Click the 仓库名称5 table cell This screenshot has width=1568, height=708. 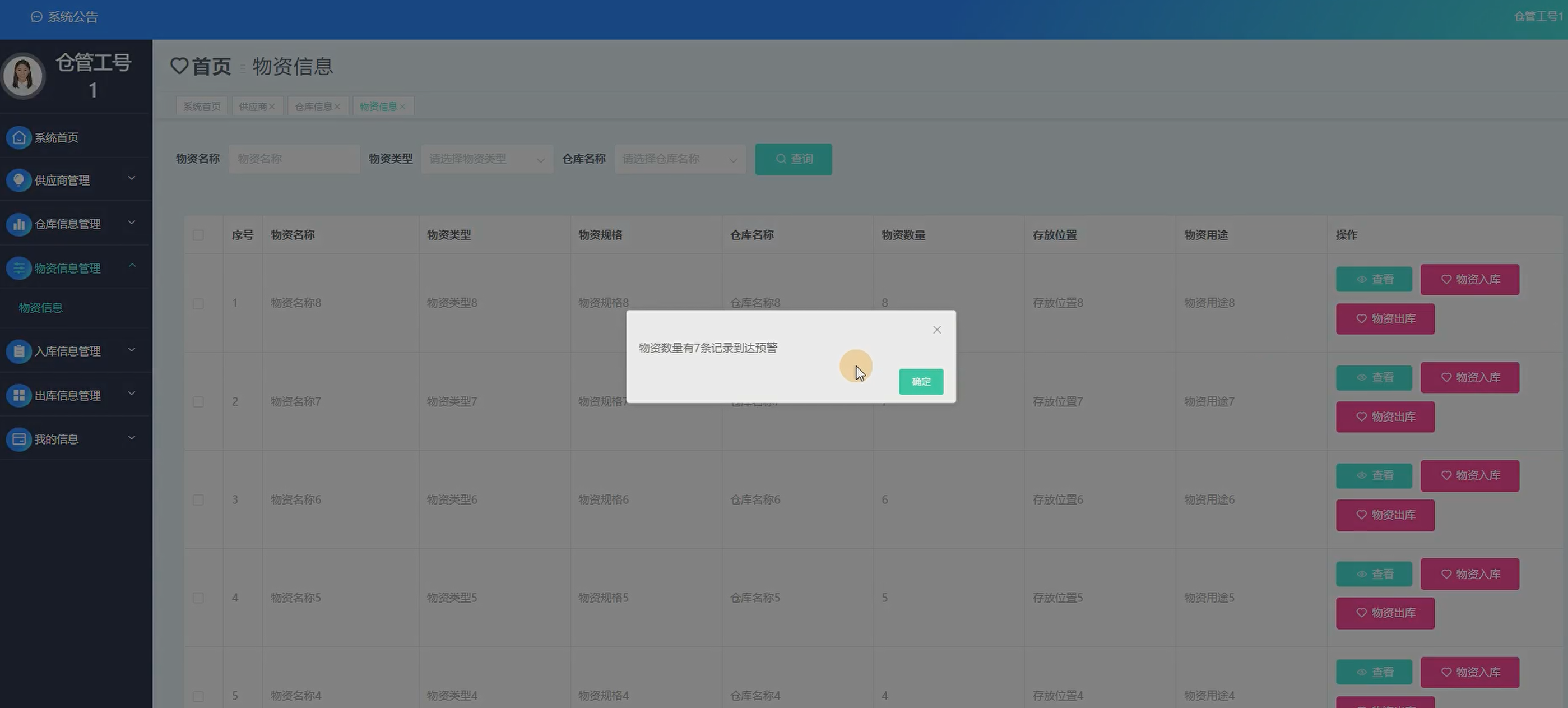[755, 598]
